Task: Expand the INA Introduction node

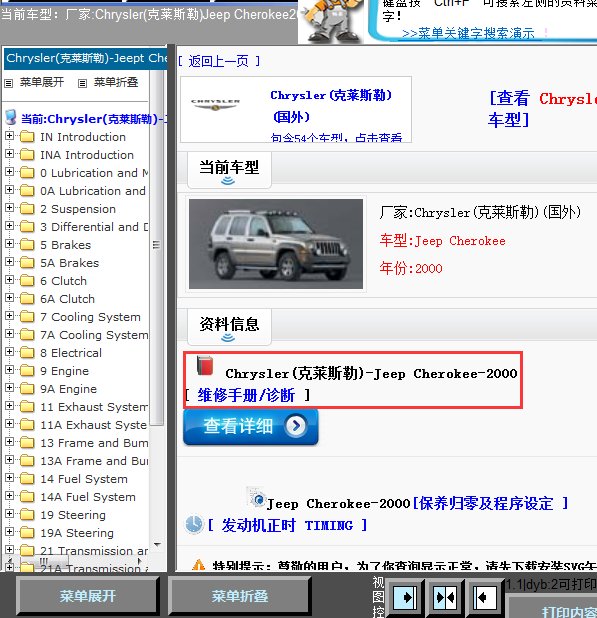Action: 9,154
